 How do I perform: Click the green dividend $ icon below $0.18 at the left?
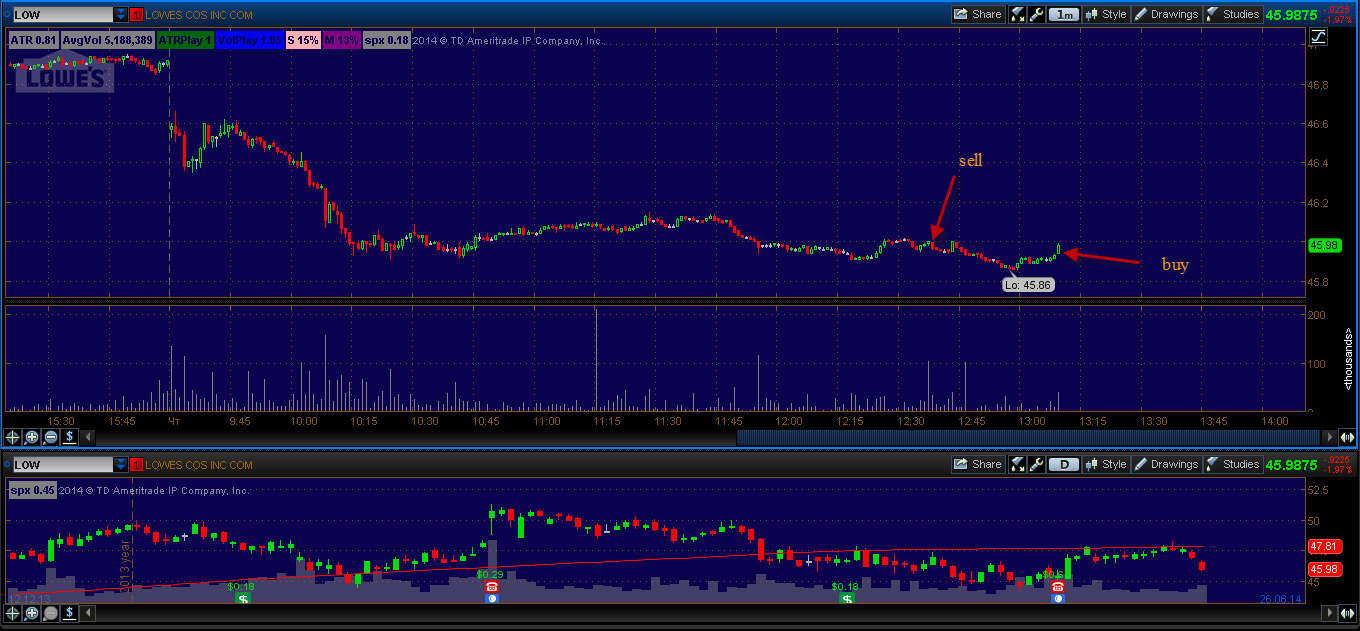[x=242, y=598]
